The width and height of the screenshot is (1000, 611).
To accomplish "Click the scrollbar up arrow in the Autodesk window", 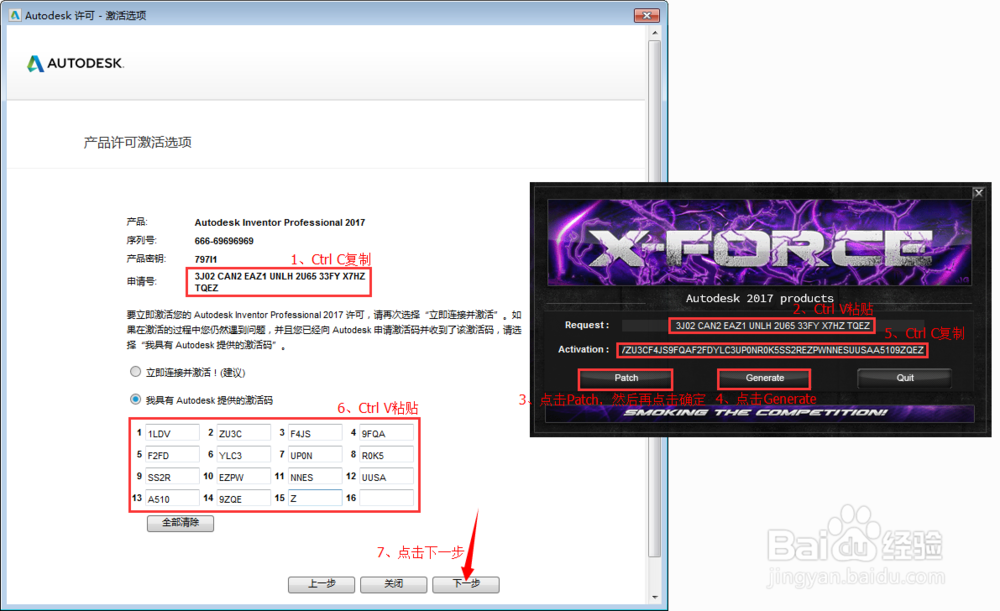I will [x=654, y=32].
